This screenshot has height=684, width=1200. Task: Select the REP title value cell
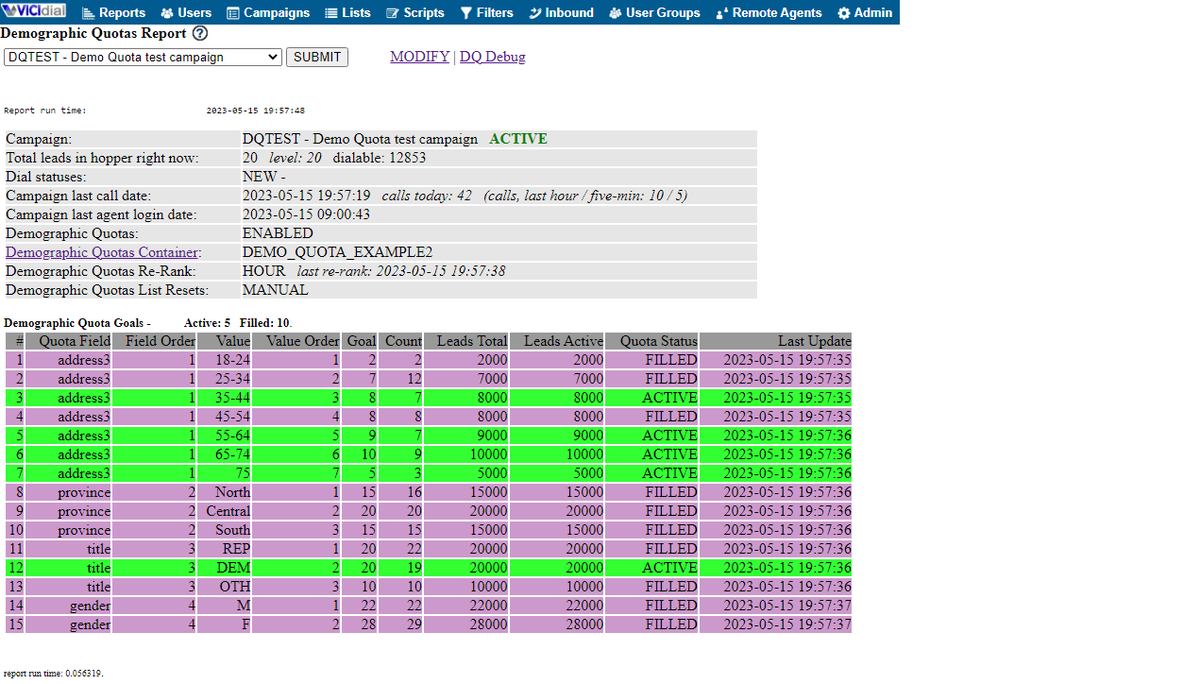click(x=224, y=549)
